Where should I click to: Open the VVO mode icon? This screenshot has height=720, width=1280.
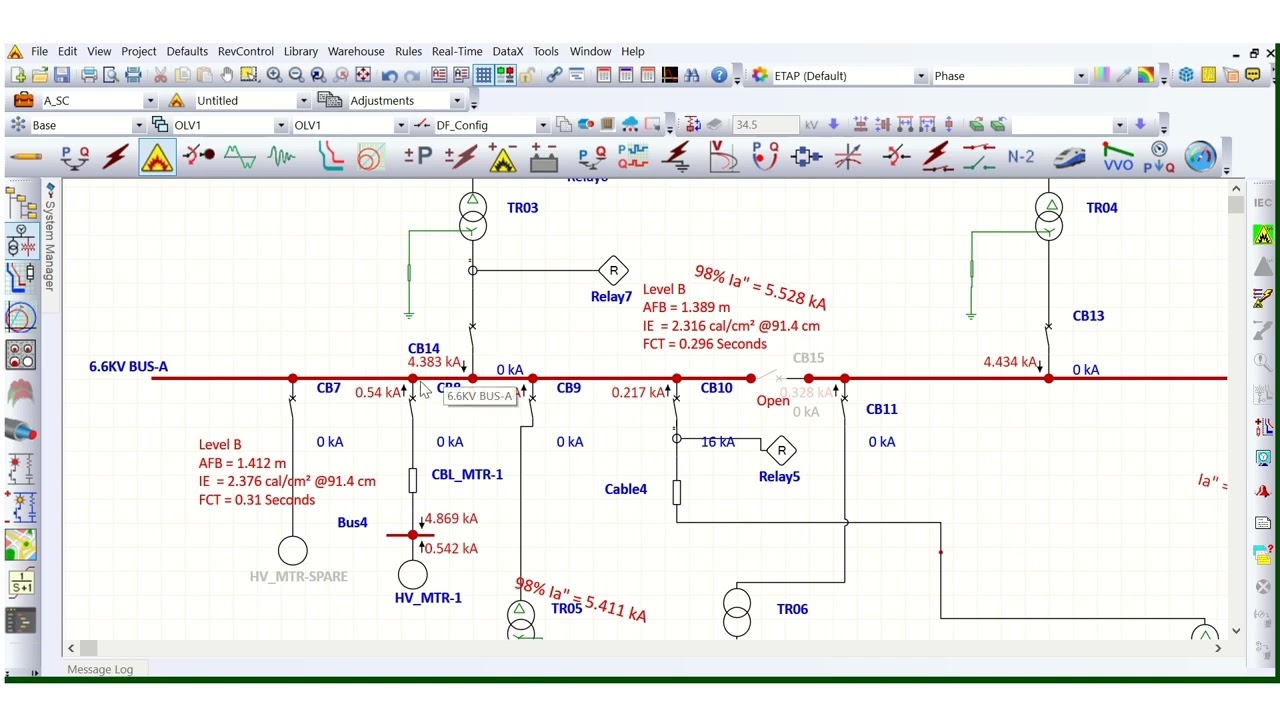pos(1118,157)
